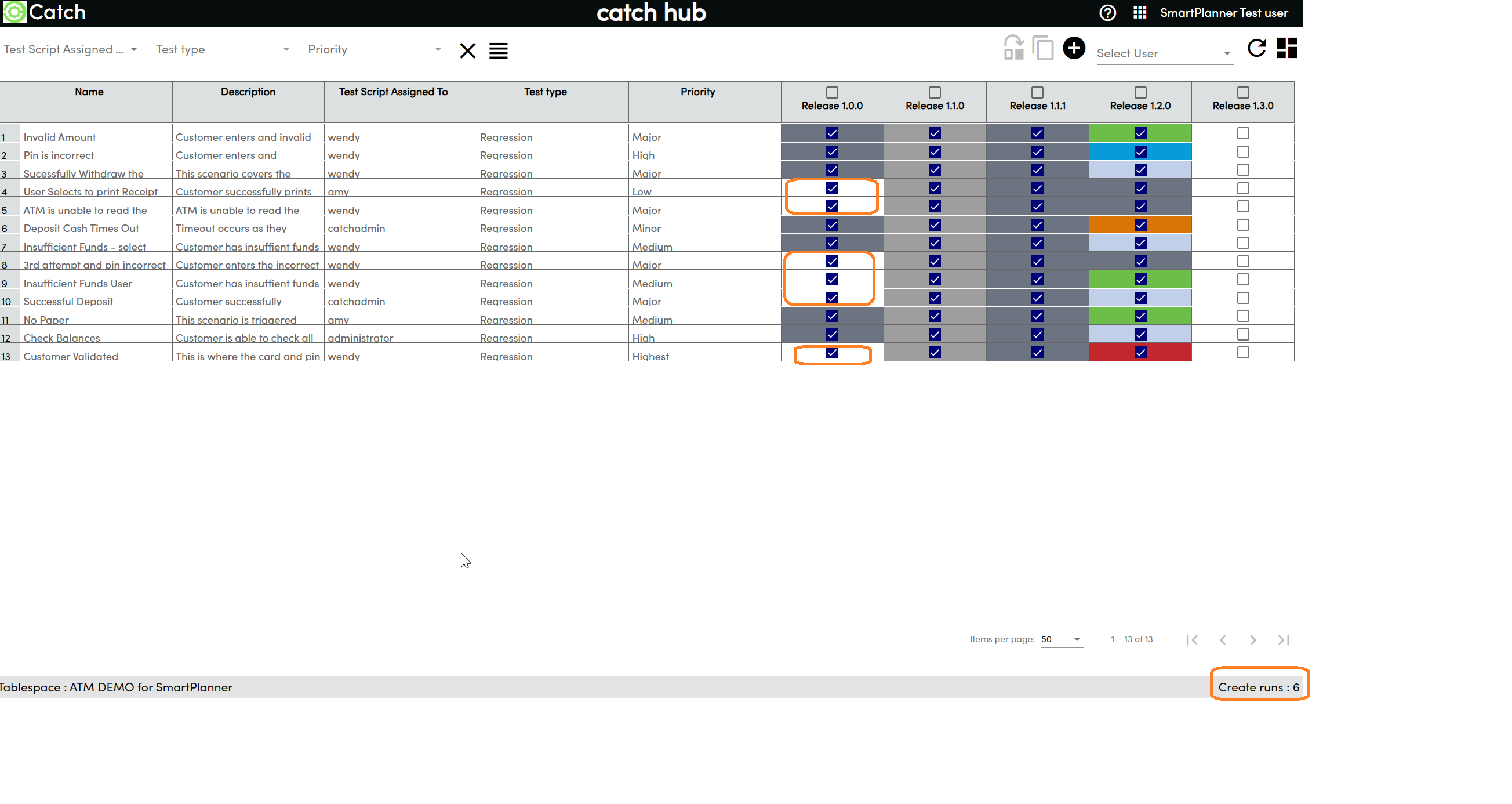Click the refresh arrow icon

coord(1256,48)
